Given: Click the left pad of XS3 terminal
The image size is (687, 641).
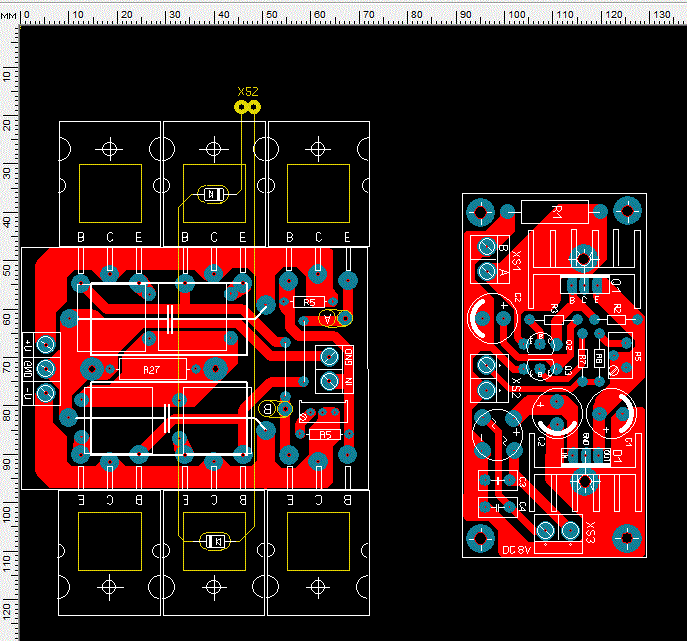Looking at the screenshot, I should [x=545, y=531].
